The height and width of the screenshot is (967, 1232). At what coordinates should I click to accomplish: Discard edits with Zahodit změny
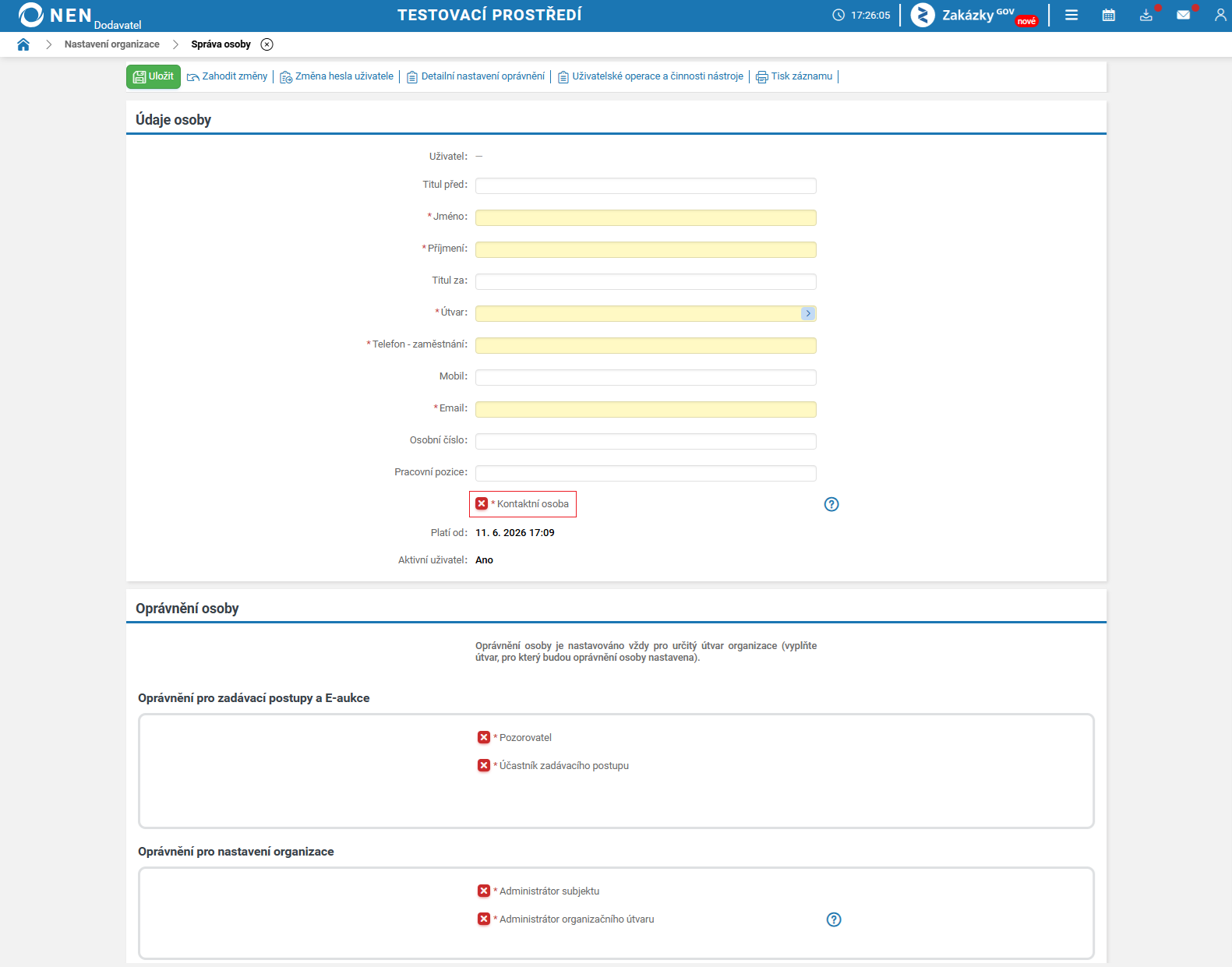pos(227,76)
